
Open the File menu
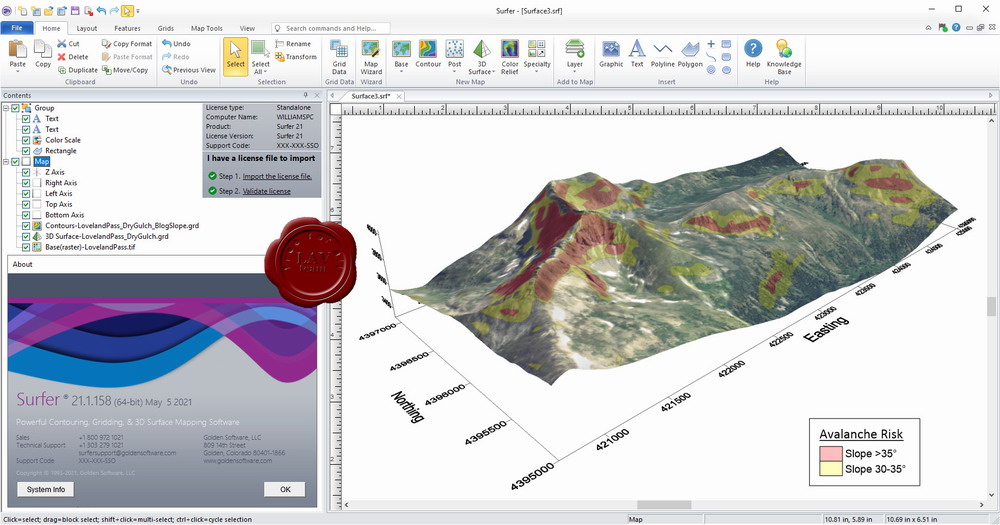point(17,28)
